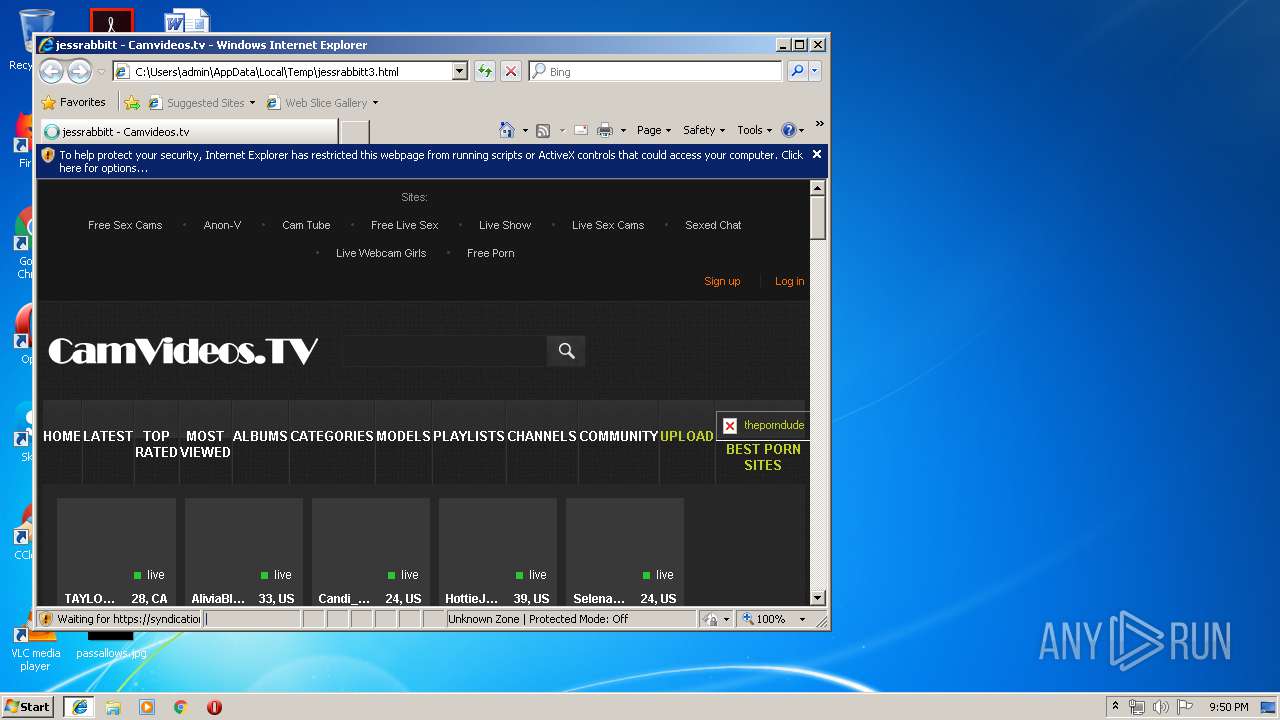Open a new blank tab
This screenshot has width=1280, height=720.
[x=355, y=132]
